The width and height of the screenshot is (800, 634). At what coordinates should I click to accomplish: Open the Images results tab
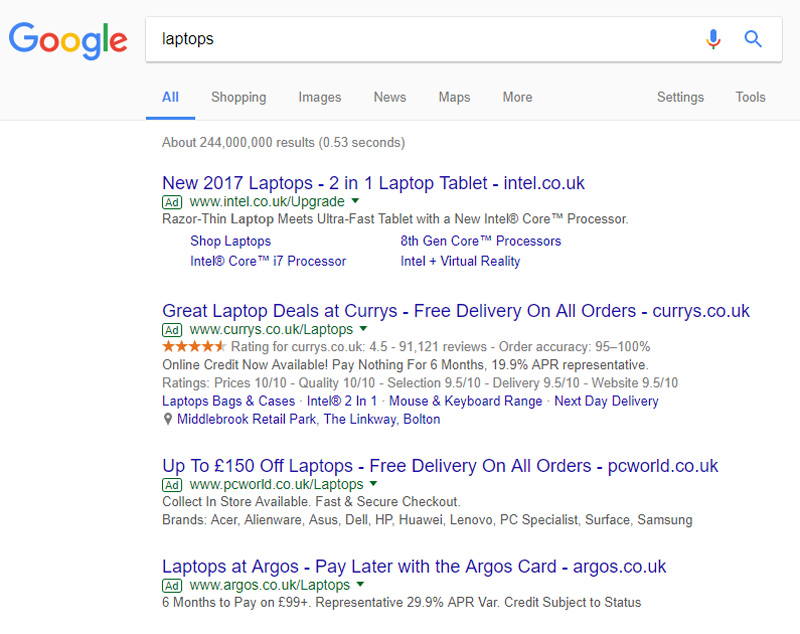coord(320,97)
